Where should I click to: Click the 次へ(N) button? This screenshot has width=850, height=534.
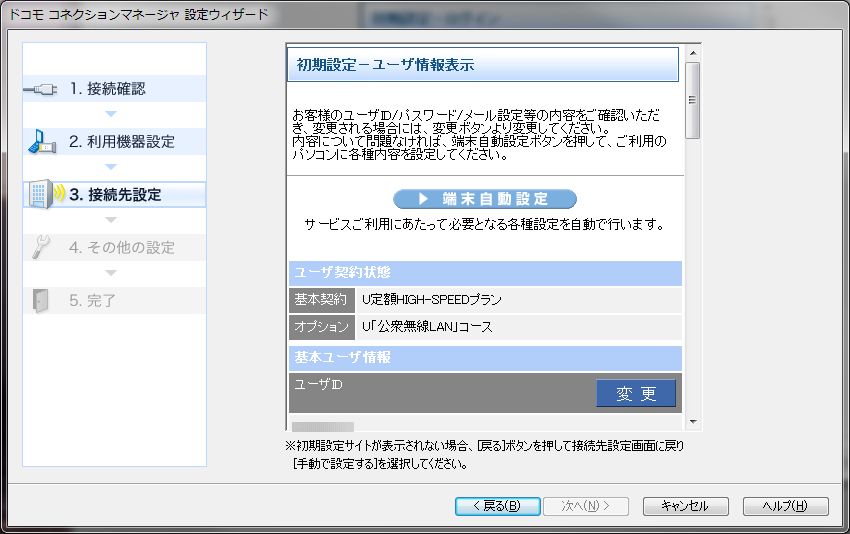pyautogui.click(x=586, y=506)
